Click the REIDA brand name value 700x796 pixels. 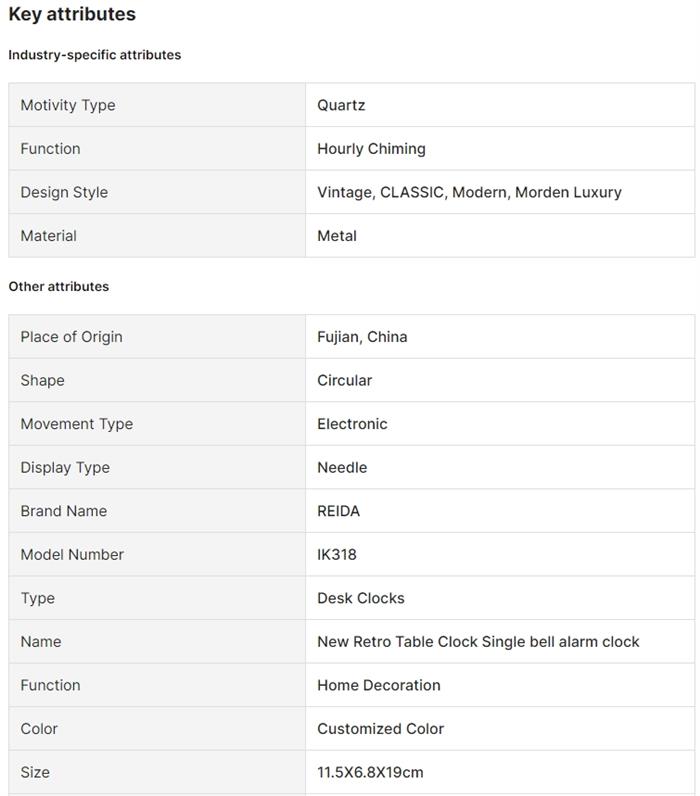338,511
